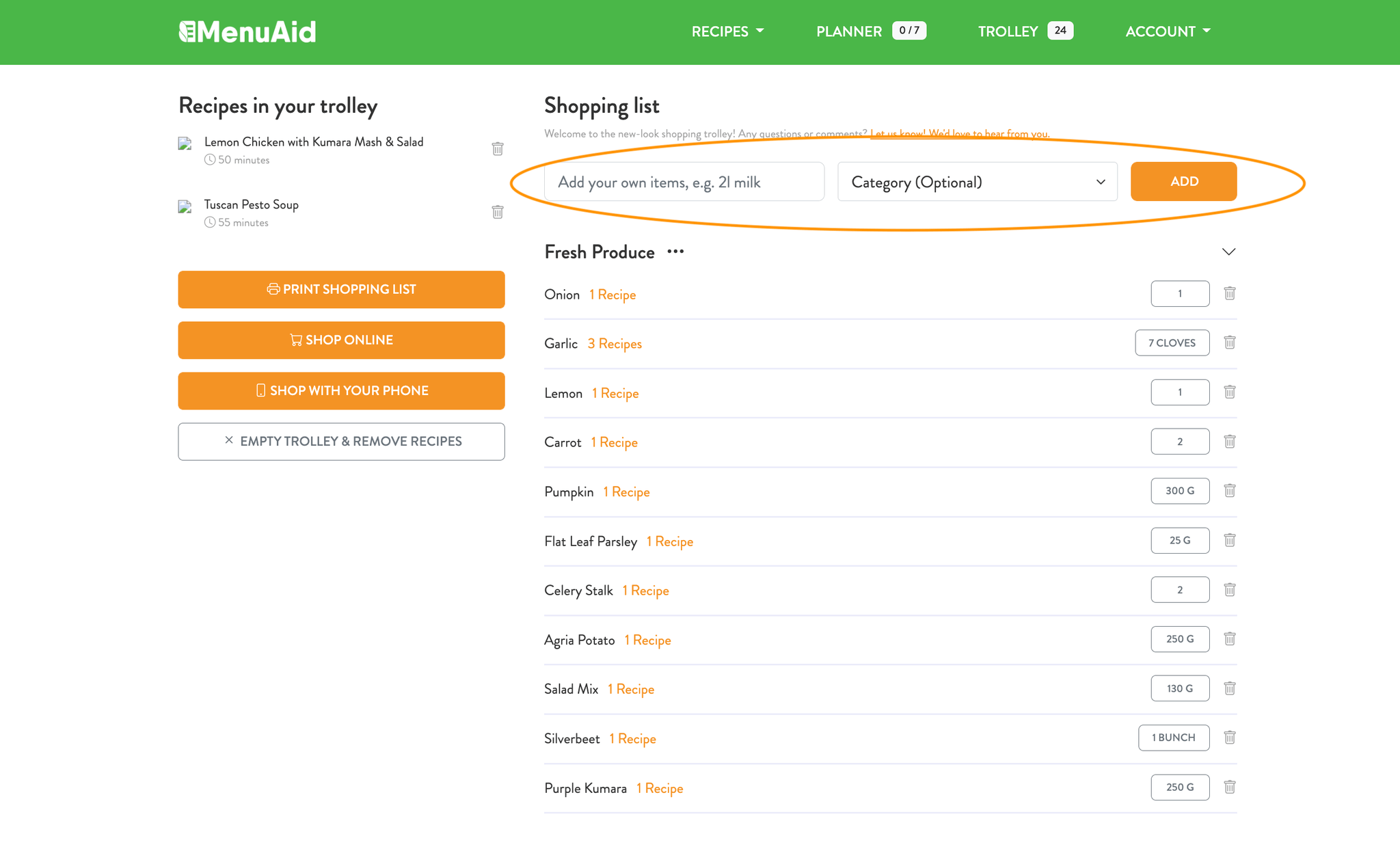This screenshot has width=1400, height=849.
Task: Click the MenuAid logo
Action: [x=247, y=31]
